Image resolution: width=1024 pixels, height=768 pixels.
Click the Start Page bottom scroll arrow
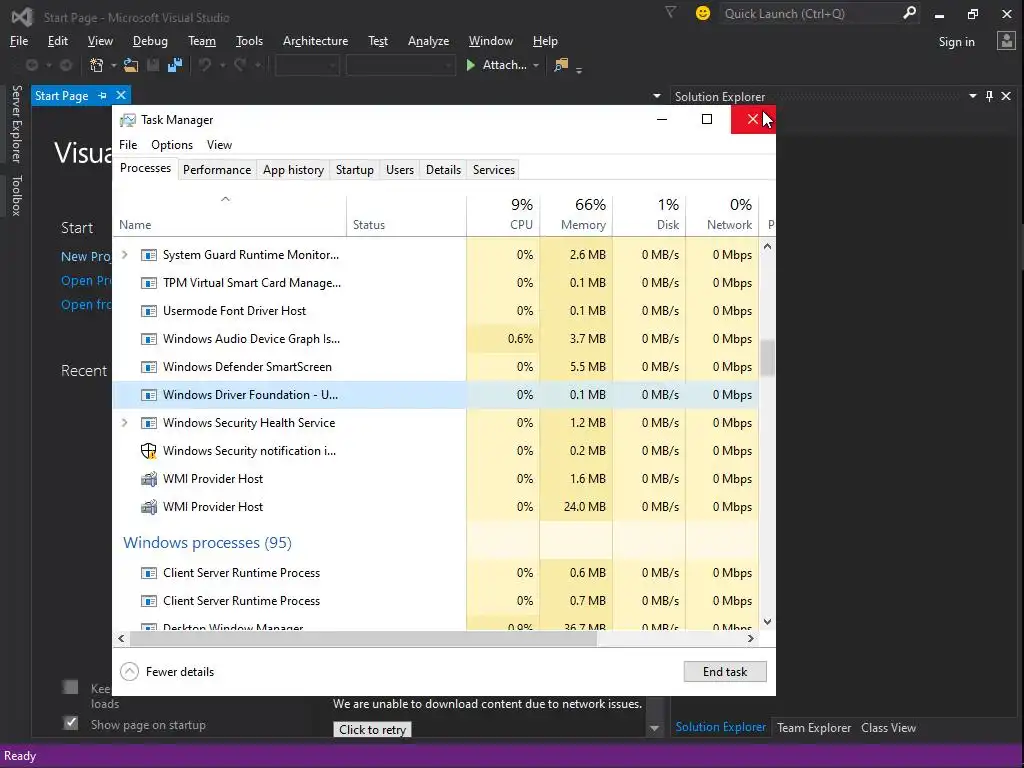point(654,728)
